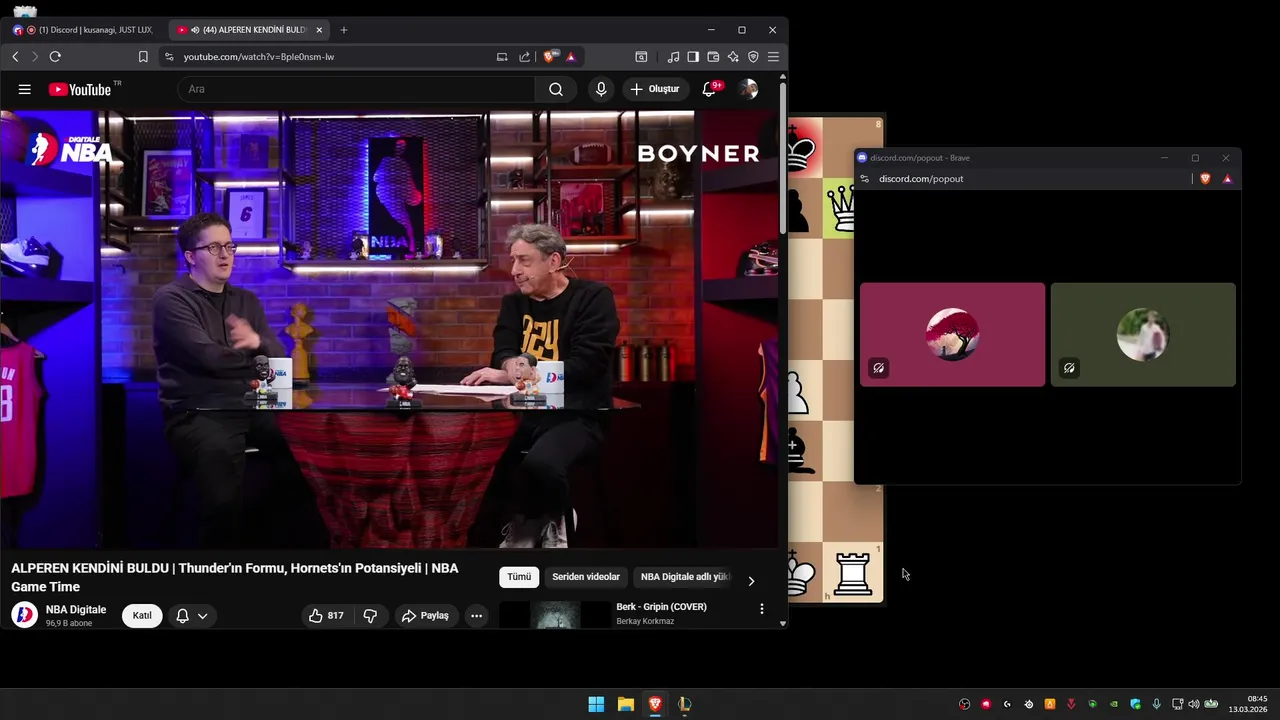Open the Brave browser main menu

pos(773,57)
